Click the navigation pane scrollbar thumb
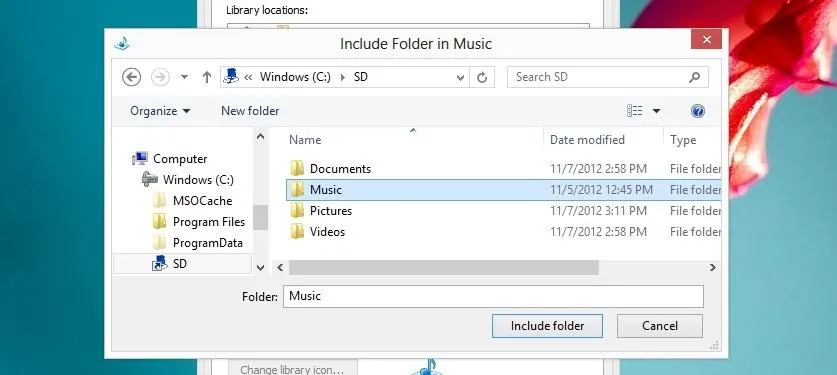Screen dimensions: 837x375 point(260,217)
